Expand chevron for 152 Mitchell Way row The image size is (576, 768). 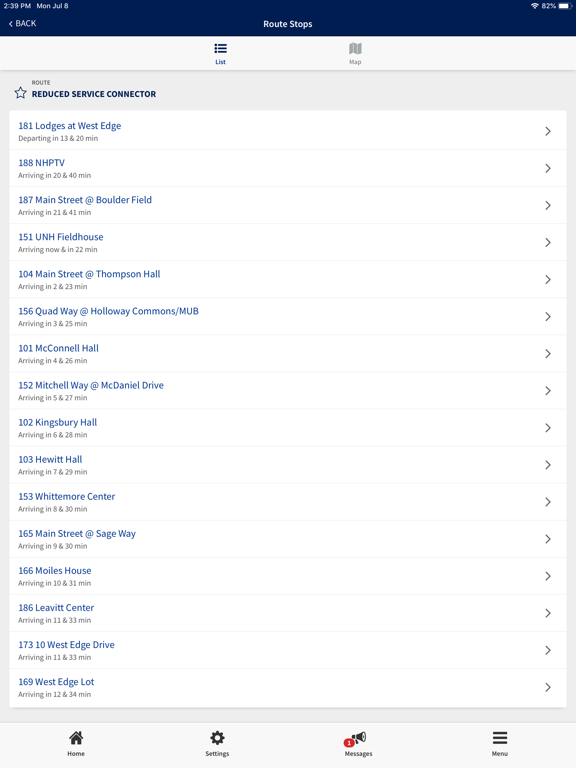pos(548,391)
